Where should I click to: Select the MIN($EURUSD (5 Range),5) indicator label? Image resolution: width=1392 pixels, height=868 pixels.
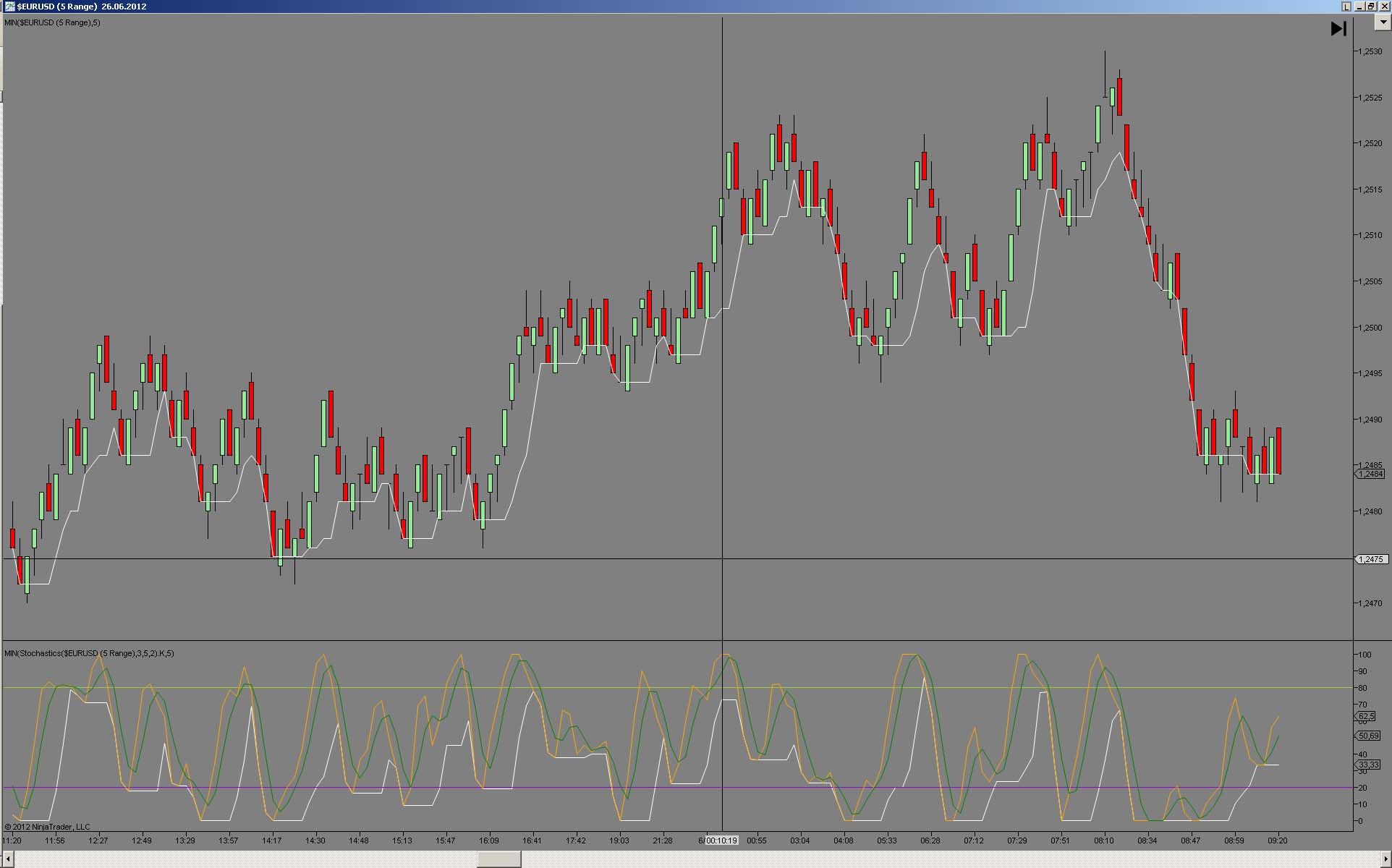coord(52,22)
